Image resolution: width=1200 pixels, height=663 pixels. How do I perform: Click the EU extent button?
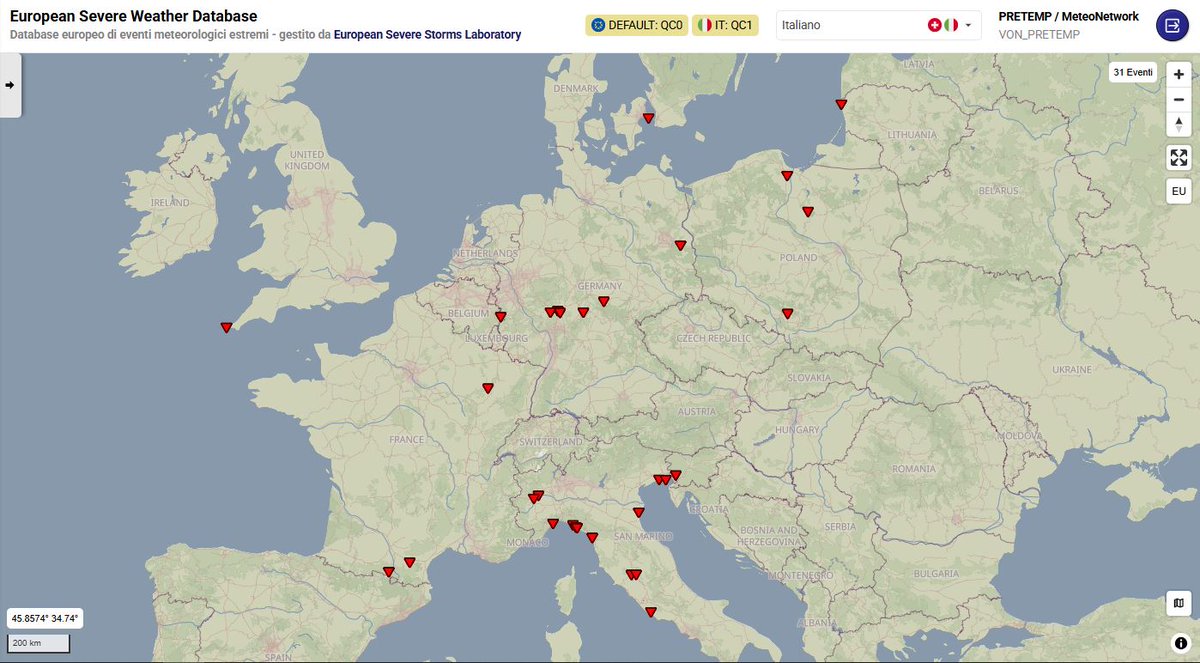(1179, 191)
